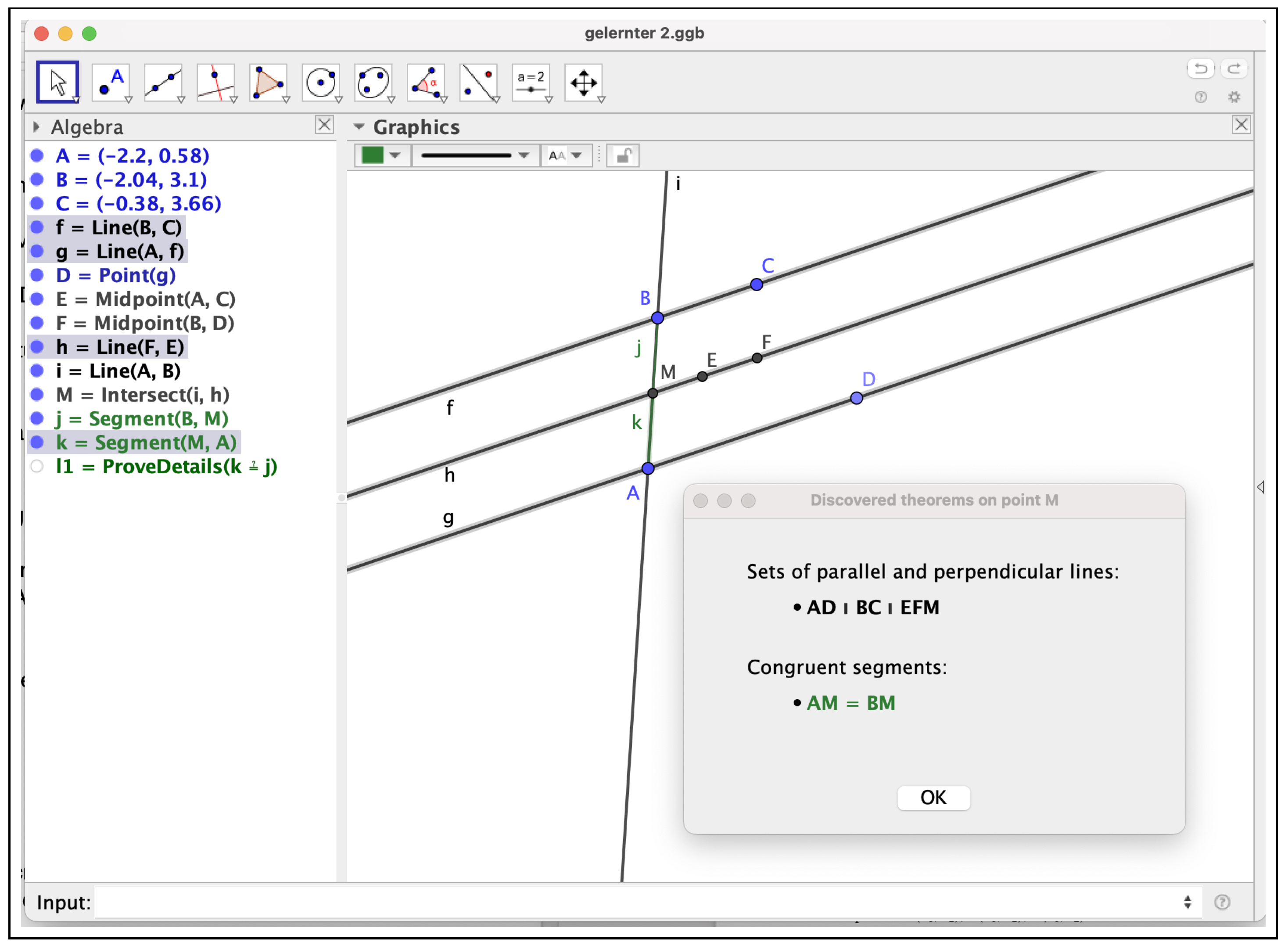1288x950 pixels.
Task: Select the Move Graphics View tool
Action: pos(583,82)
